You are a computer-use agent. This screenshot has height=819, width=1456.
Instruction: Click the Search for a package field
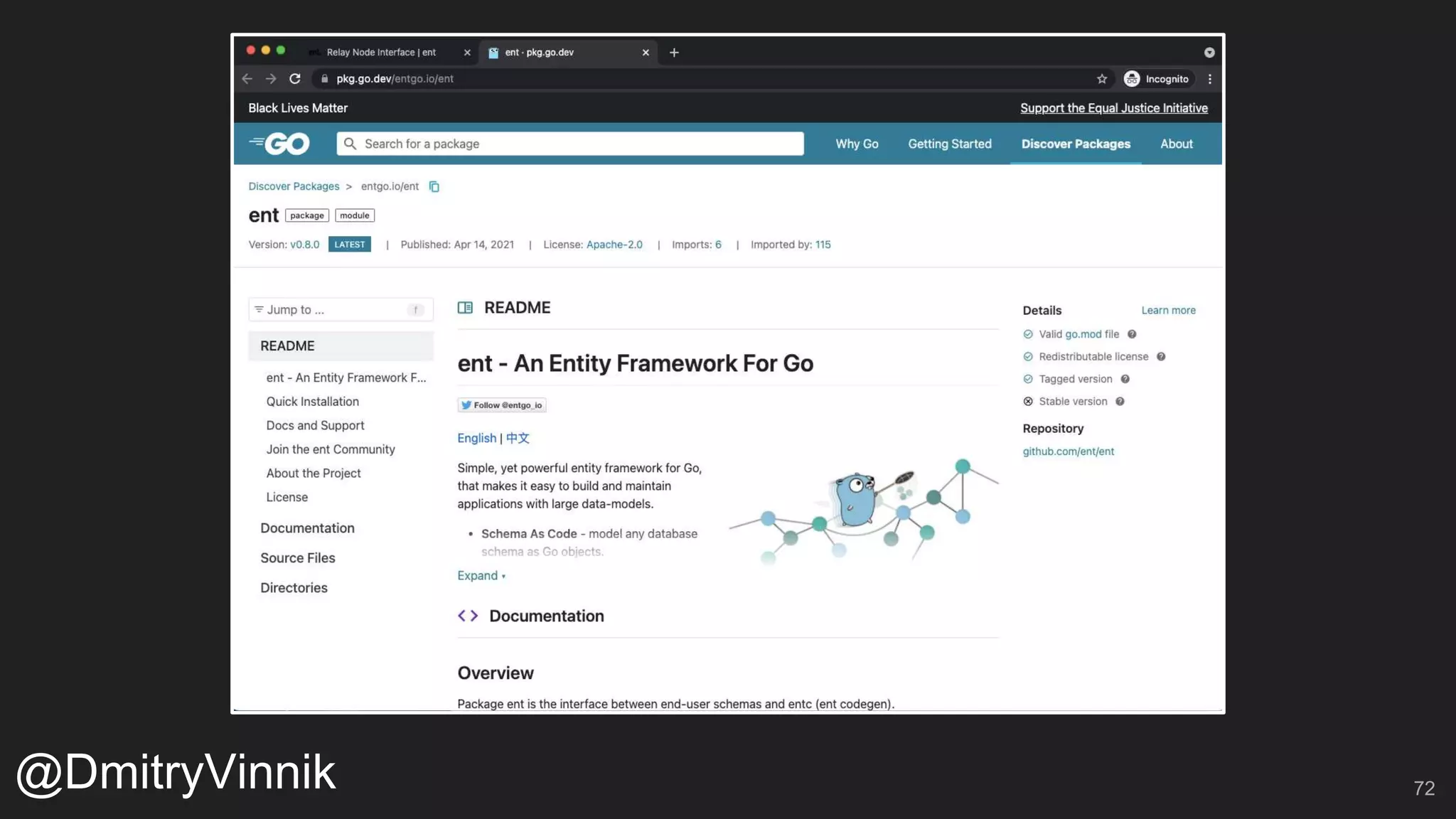570,144
